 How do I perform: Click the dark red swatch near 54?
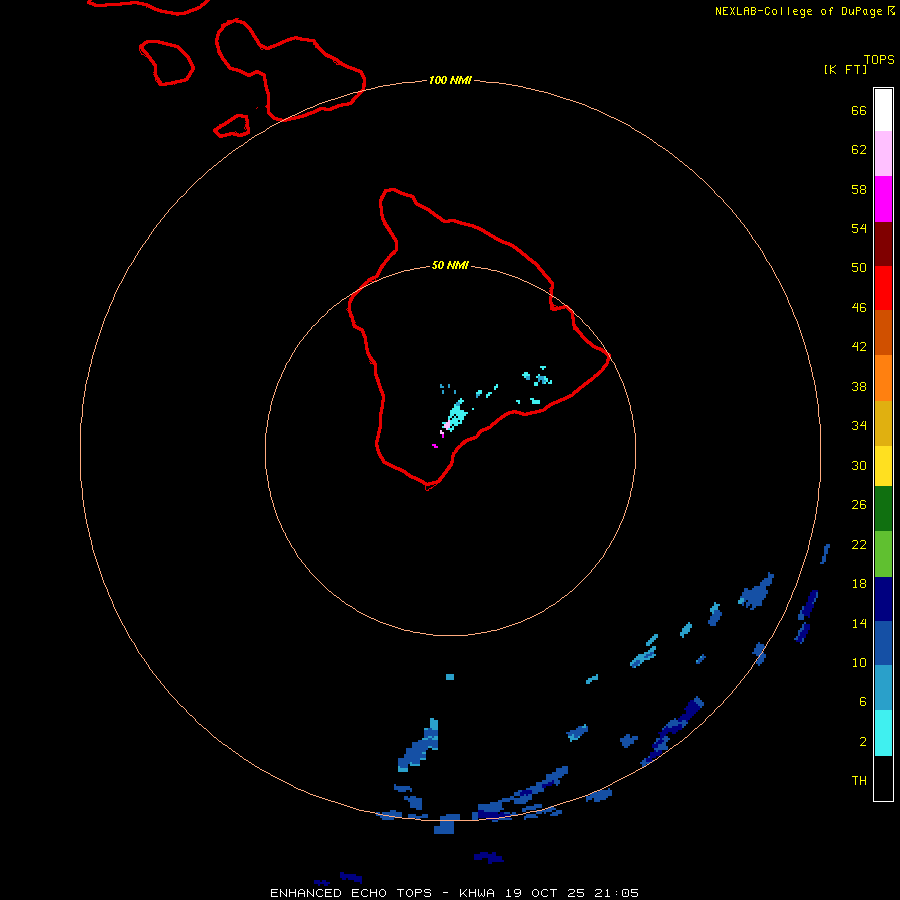pyautogui.click(x=883, y=244)
